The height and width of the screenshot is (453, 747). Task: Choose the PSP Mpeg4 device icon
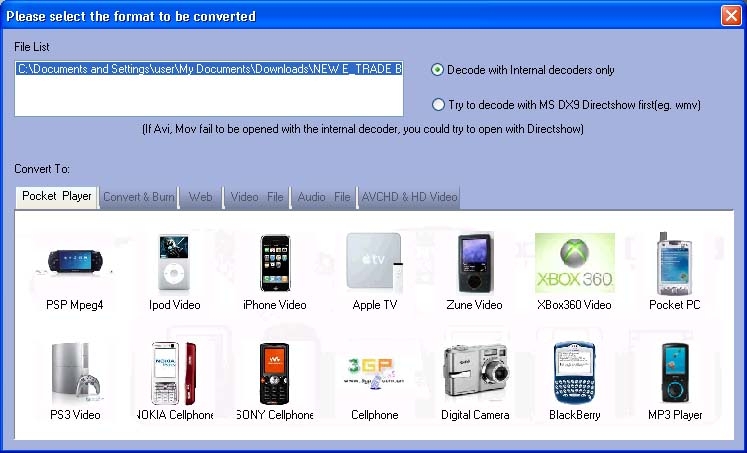pos(75,262)
